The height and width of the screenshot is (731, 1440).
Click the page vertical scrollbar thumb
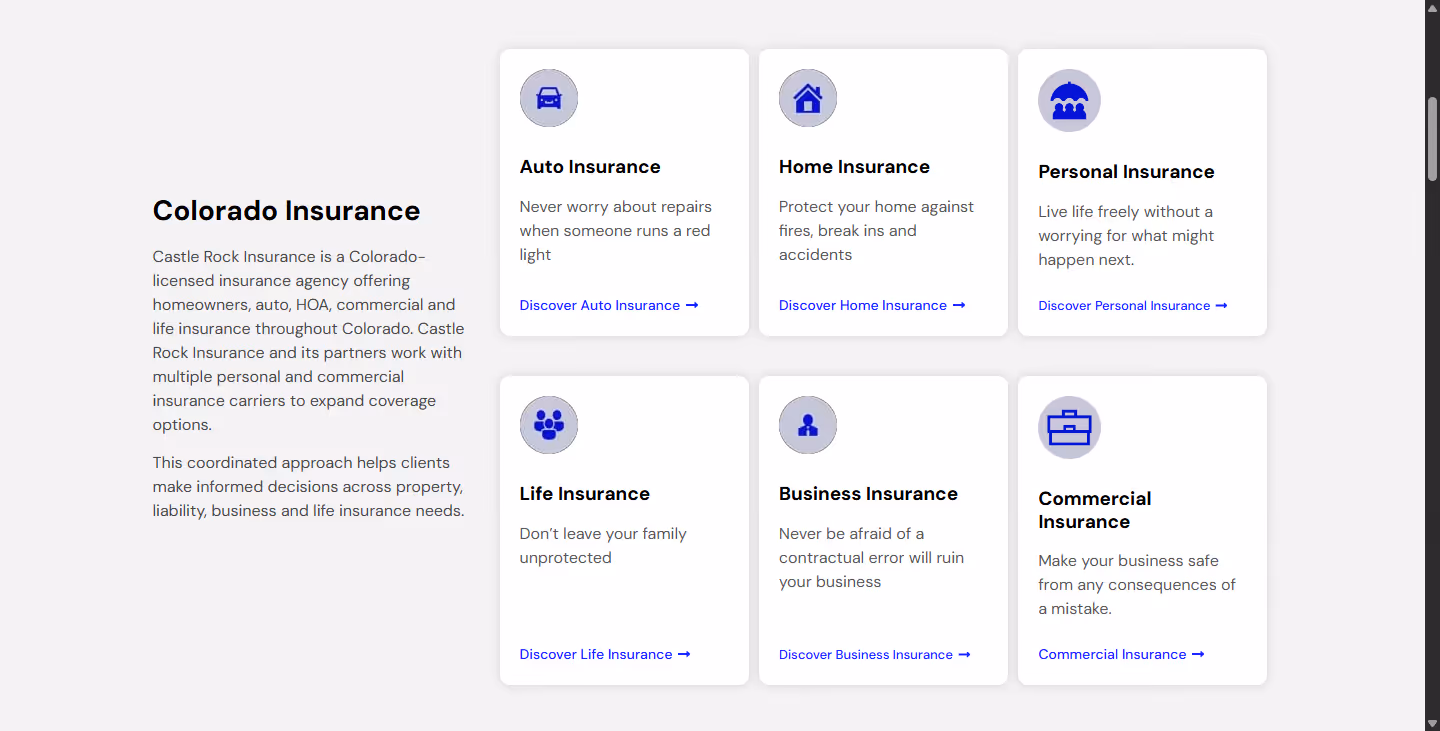[x=1432, y=138]
